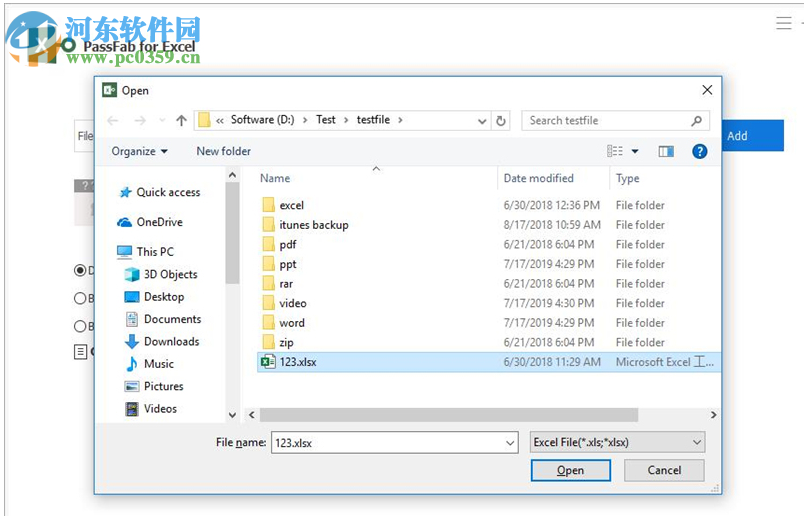
Task: Click the sidebar vertical scrollbar thumb
Action: tap(232, 233)
